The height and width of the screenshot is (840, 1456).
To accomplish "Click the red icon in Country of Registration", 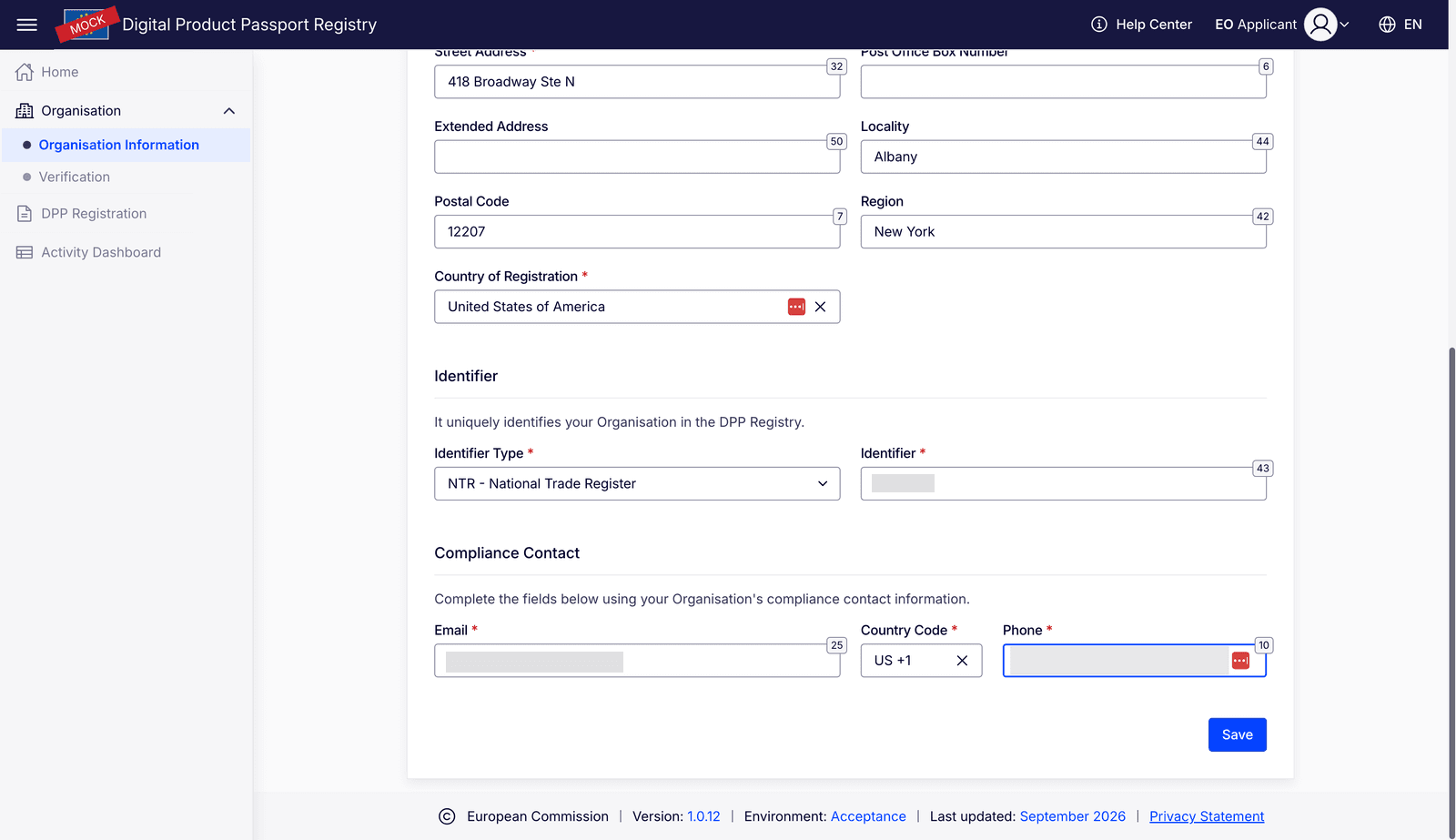I will [x=796, y=307].
